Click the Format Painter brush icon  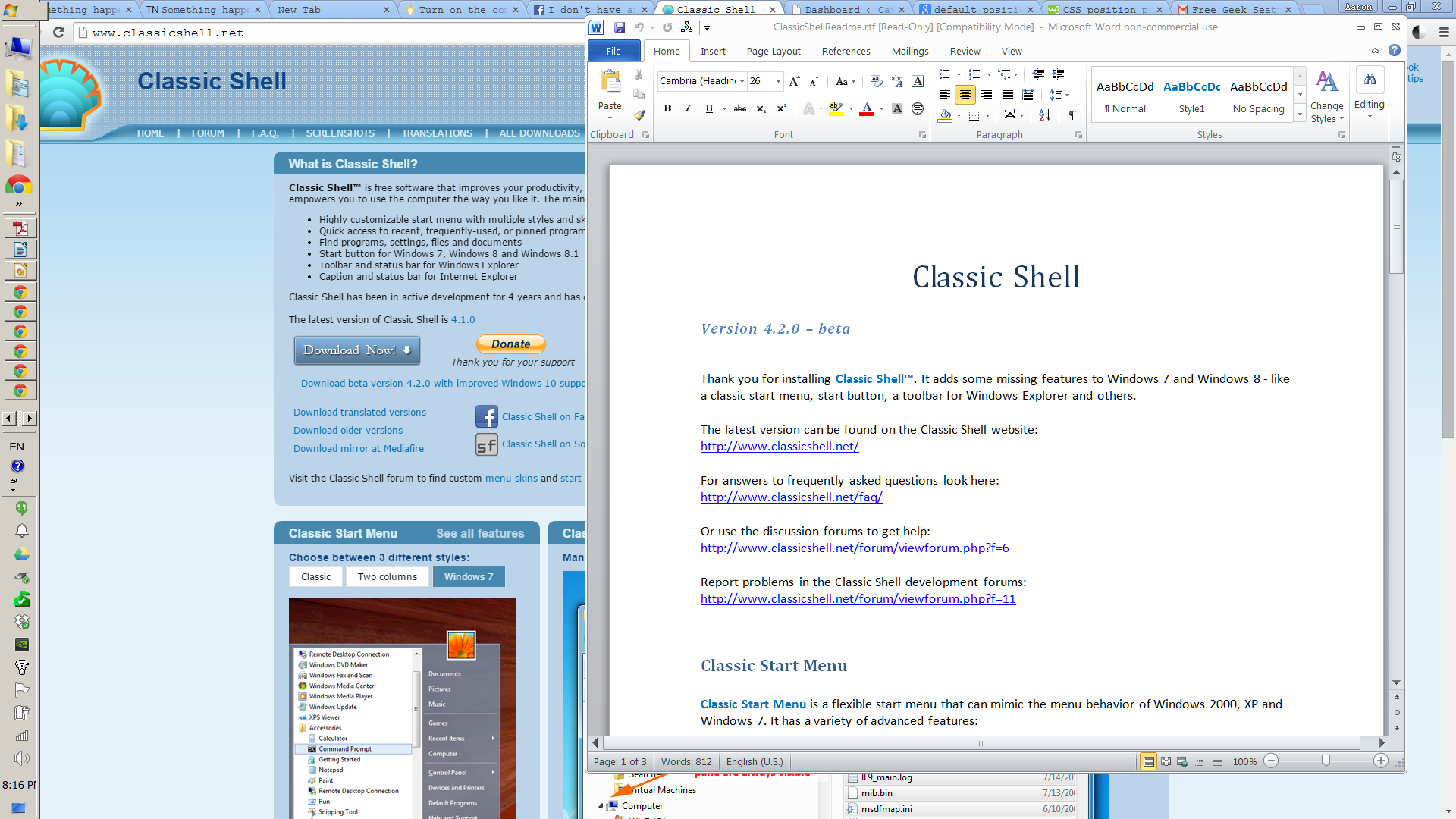click(639, 115)
